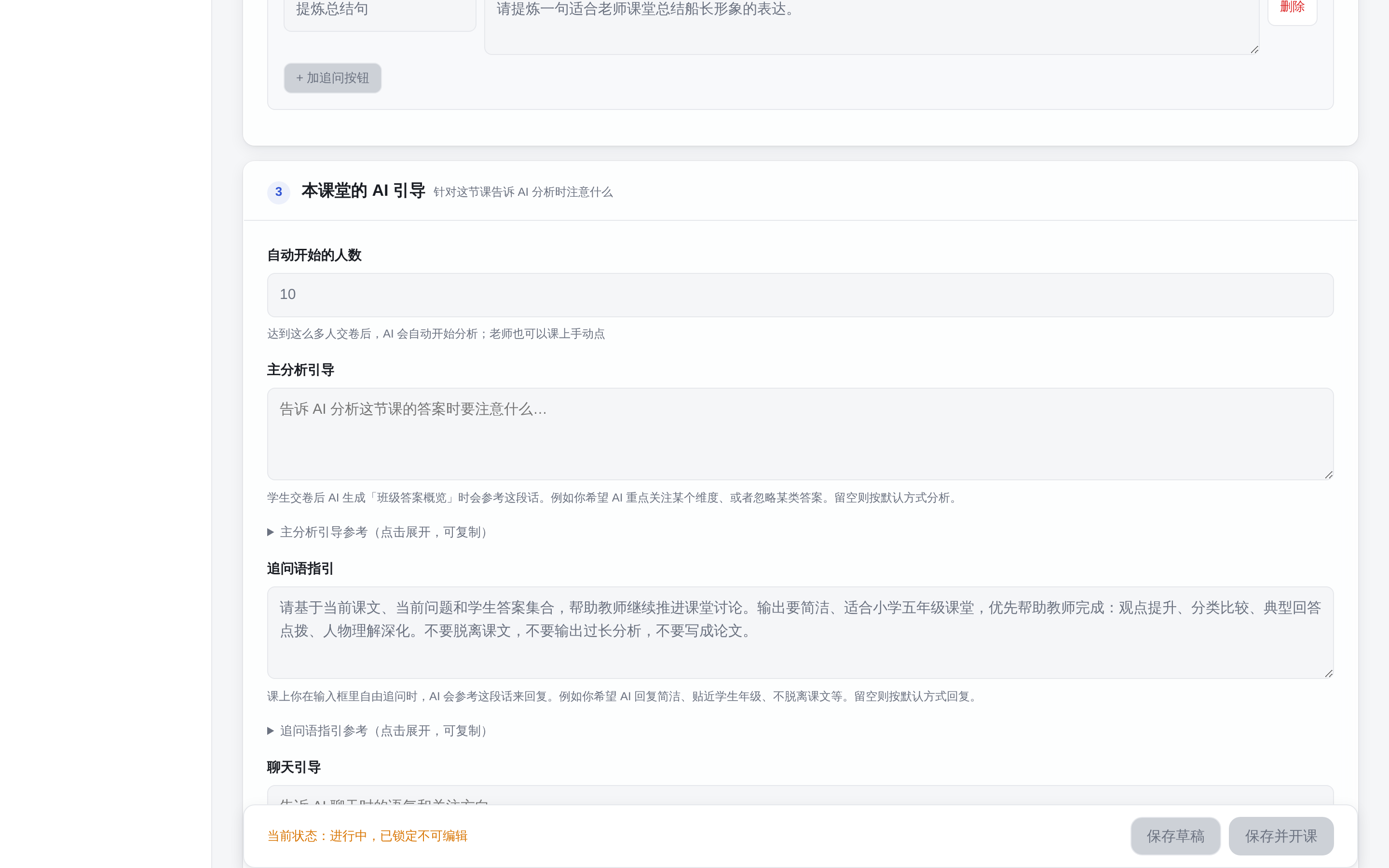Image resolution: width=1389 pixels, height=868 pixels.
Task: Click the 保存草稿 button
Action: [x=1175, y=836]
